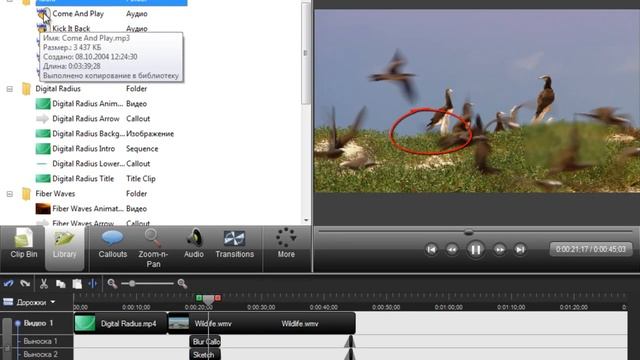This screenshot has height=360, width=640.
Task: Click the red selection end marker
Action: (x=218, y=298)
